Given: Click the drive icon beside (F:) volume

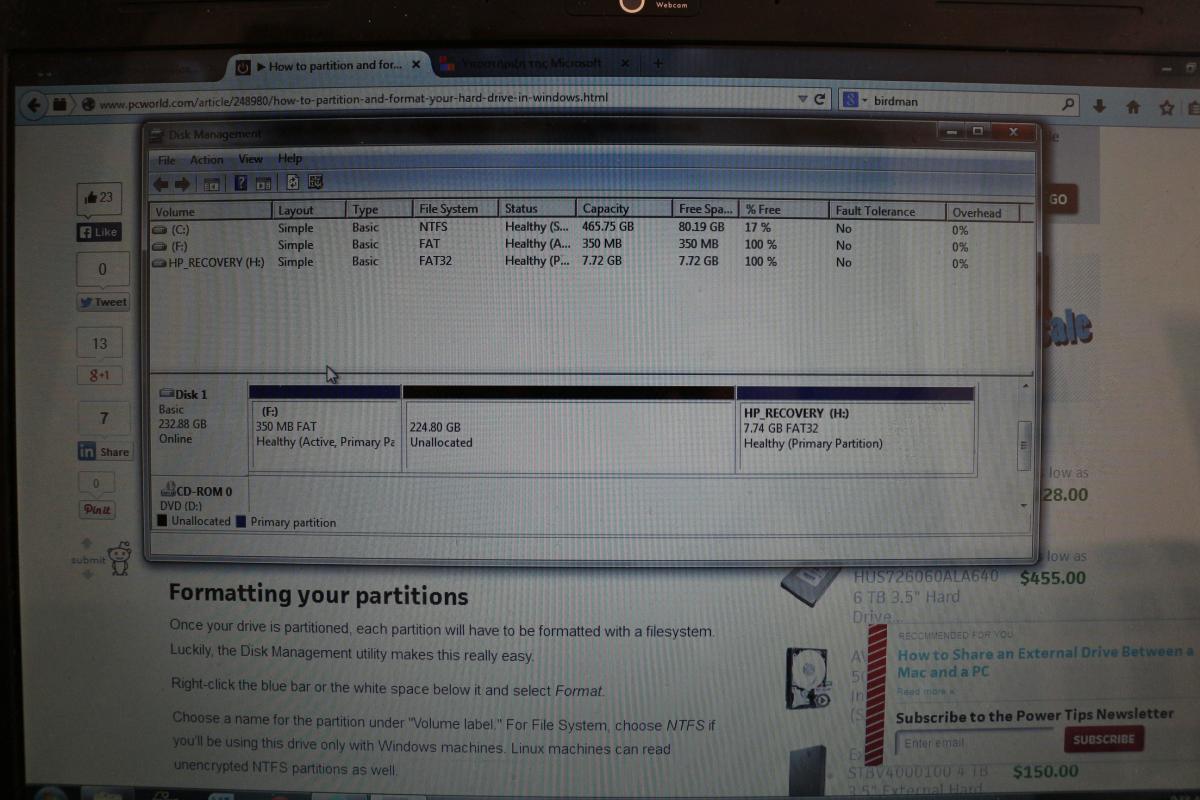Looking at the screenshot, I should point(159,245).
